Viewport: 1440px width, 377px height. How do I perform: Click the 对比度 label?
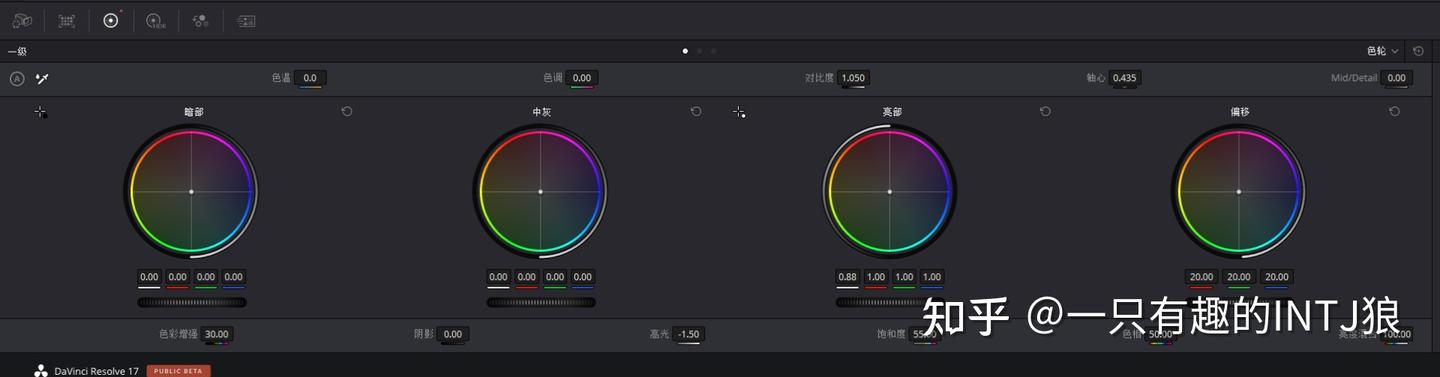point(819,78)
